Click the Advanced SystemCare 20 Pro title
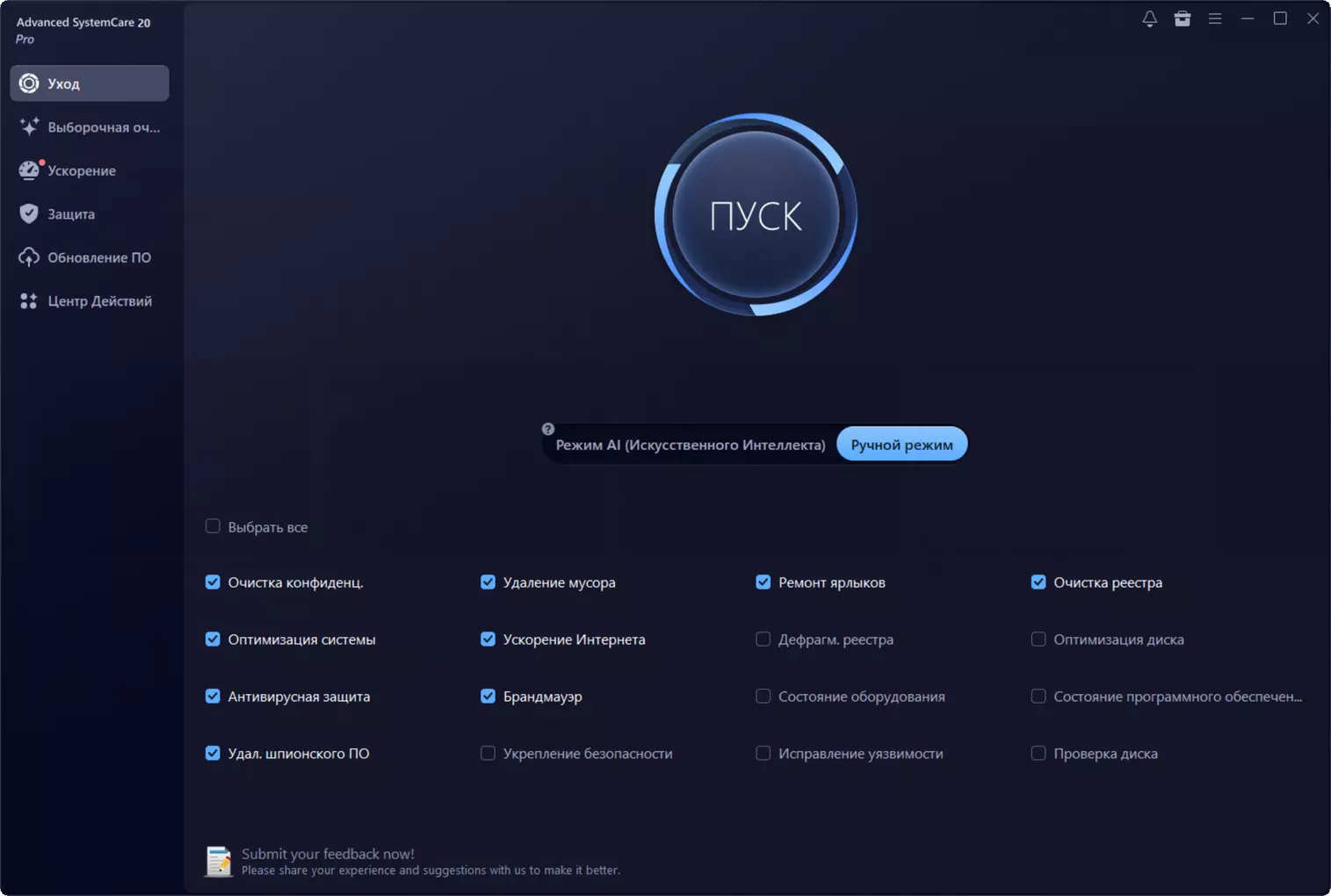 (x=83, y=30)
